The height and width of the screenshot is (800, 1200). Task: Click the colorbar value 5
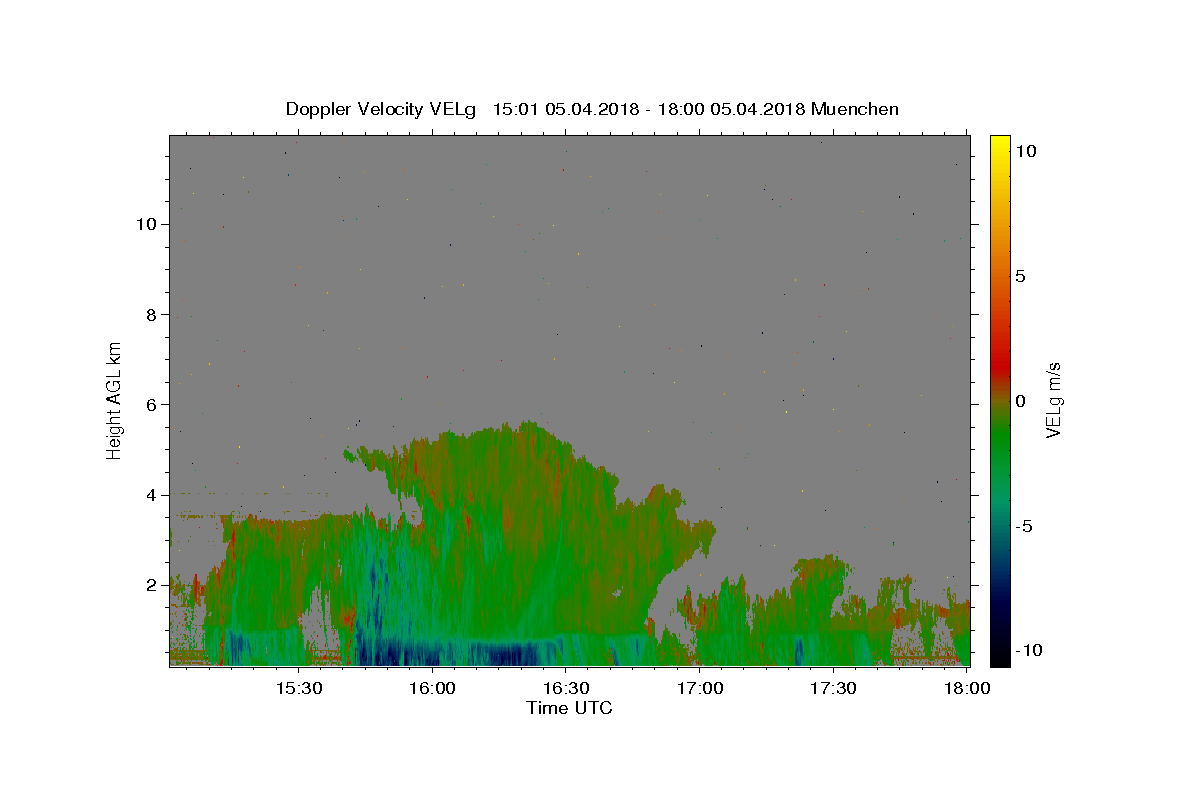(x=1020, y=276)
